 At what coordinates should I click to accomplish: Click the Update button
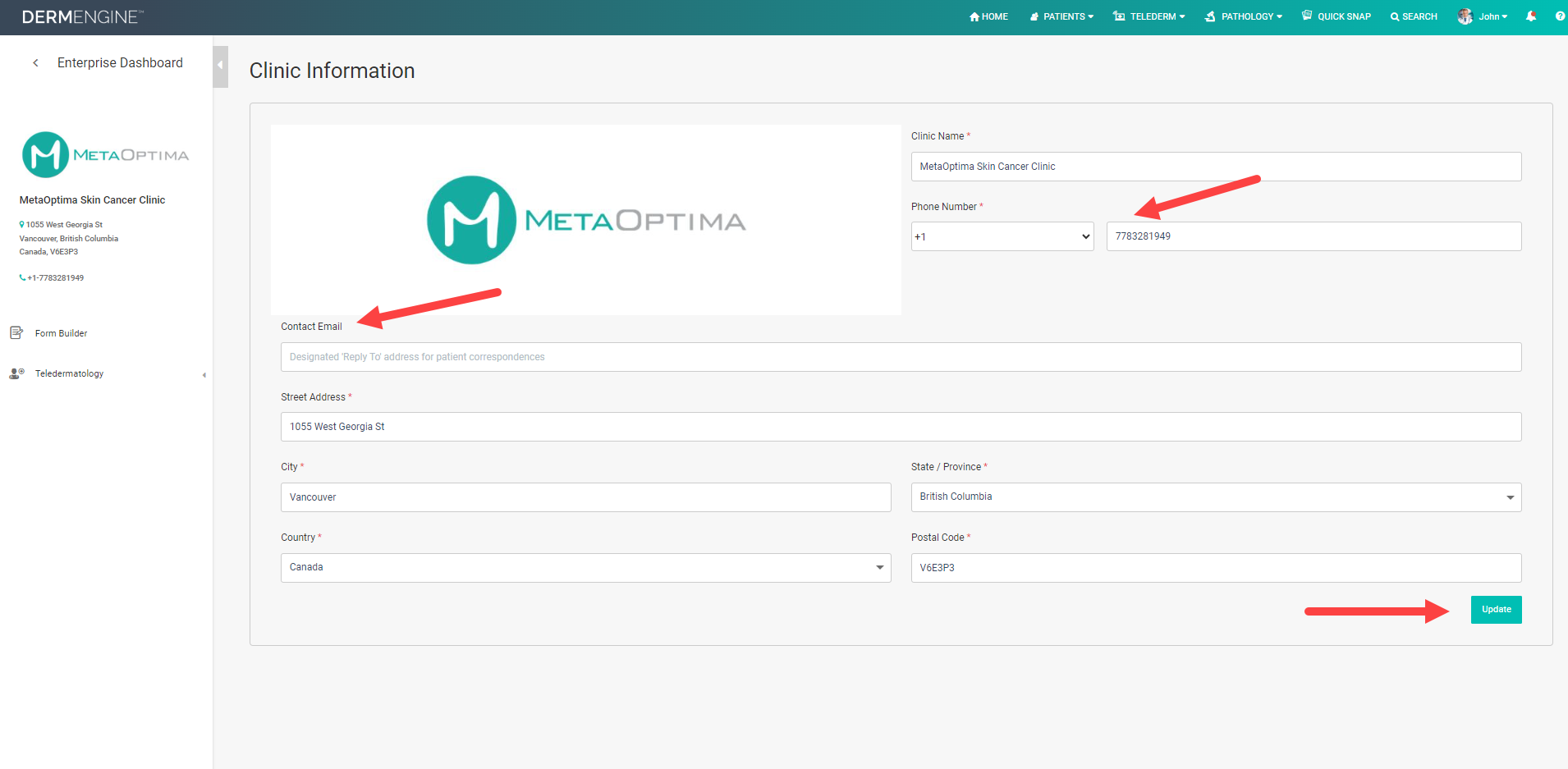tap(1496, 610)
